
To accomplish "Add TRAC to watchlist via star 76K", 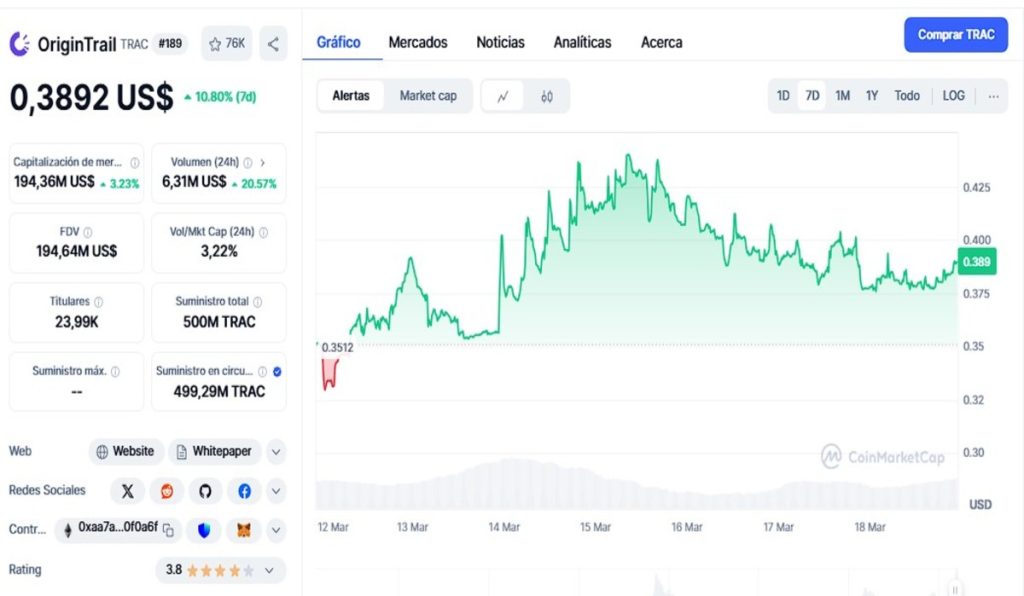I will pyautogui.click(x=227, y=44).
